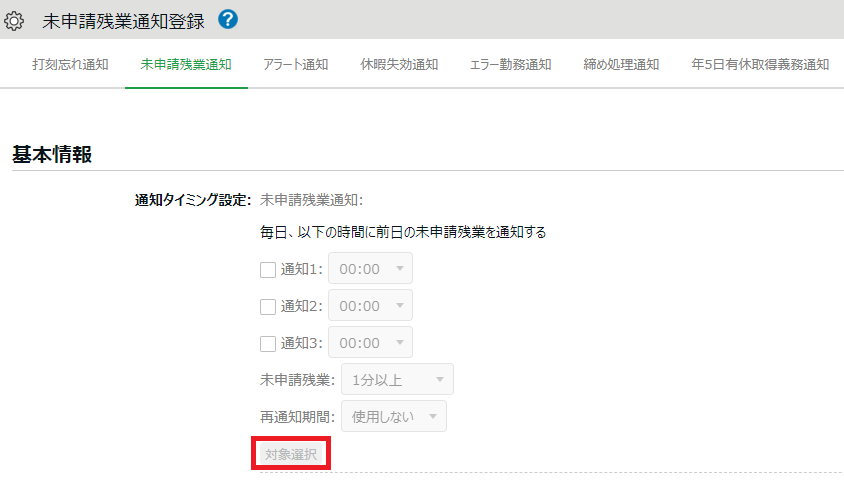This screenshot has width=844, height=485.
Task: Select the 未申請残業通知 tab
Action: tap(186, 65)
